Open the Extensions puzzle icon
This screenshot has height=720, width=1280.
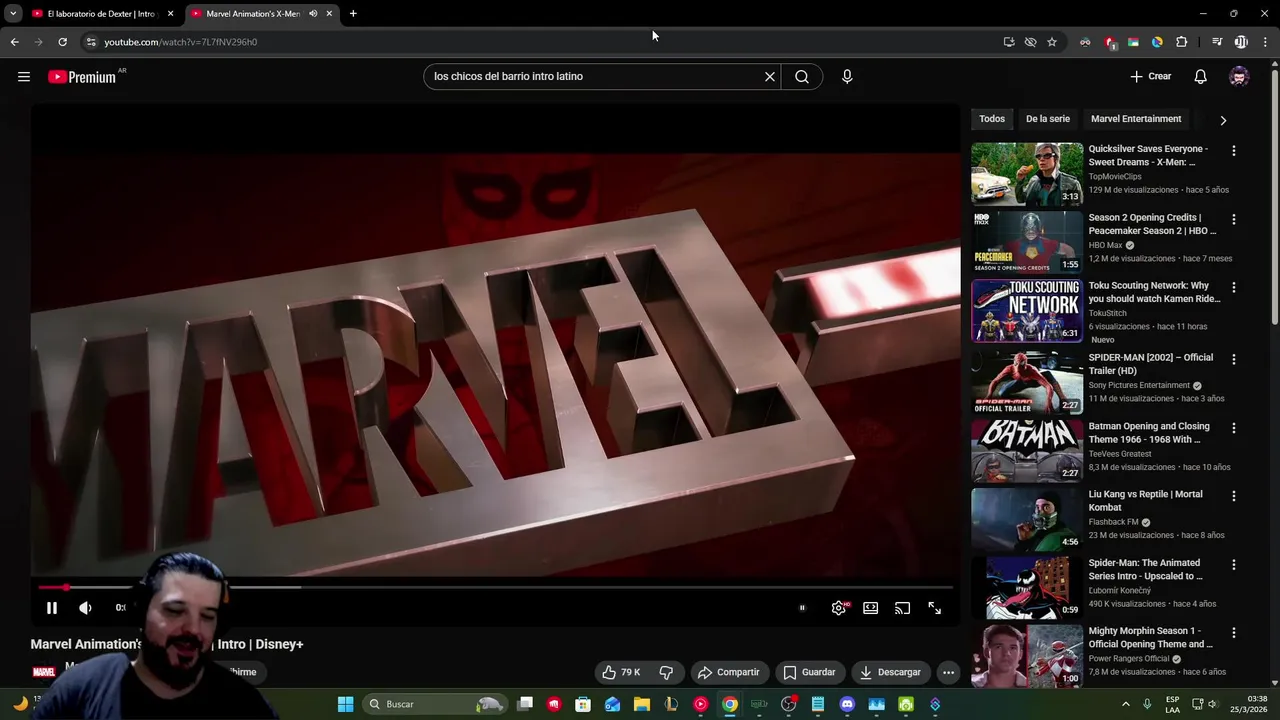click(x=1181, y=42)
